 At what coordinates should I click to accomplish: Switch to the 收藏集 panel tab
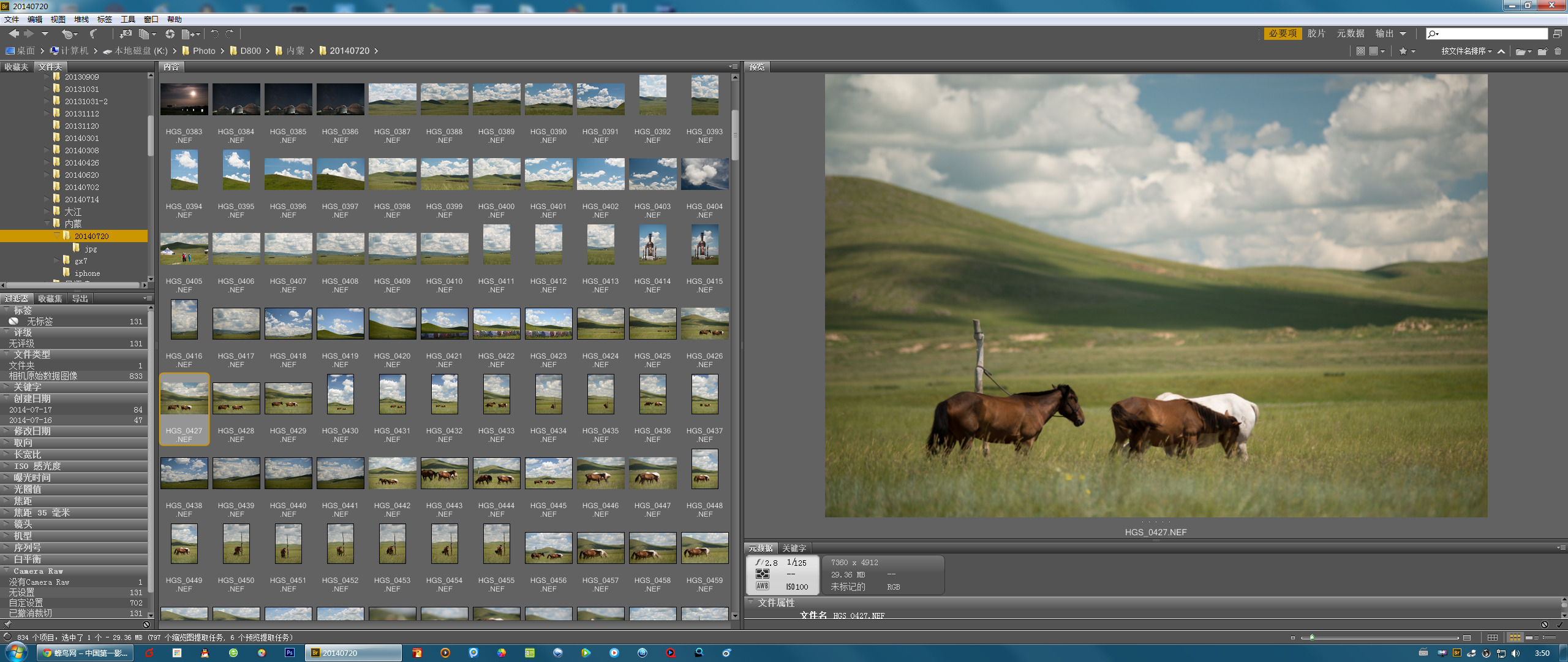pyautogui.click(x=50, y=299)
